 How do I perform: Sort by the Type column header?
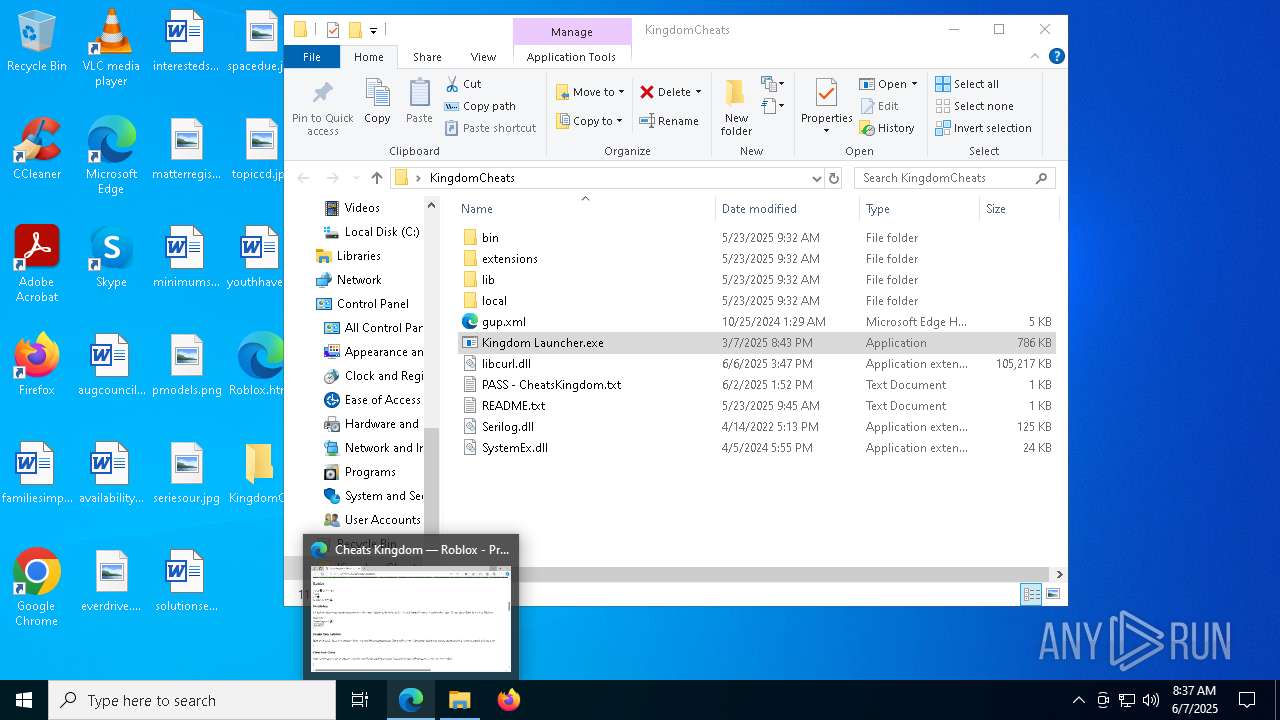920,209
